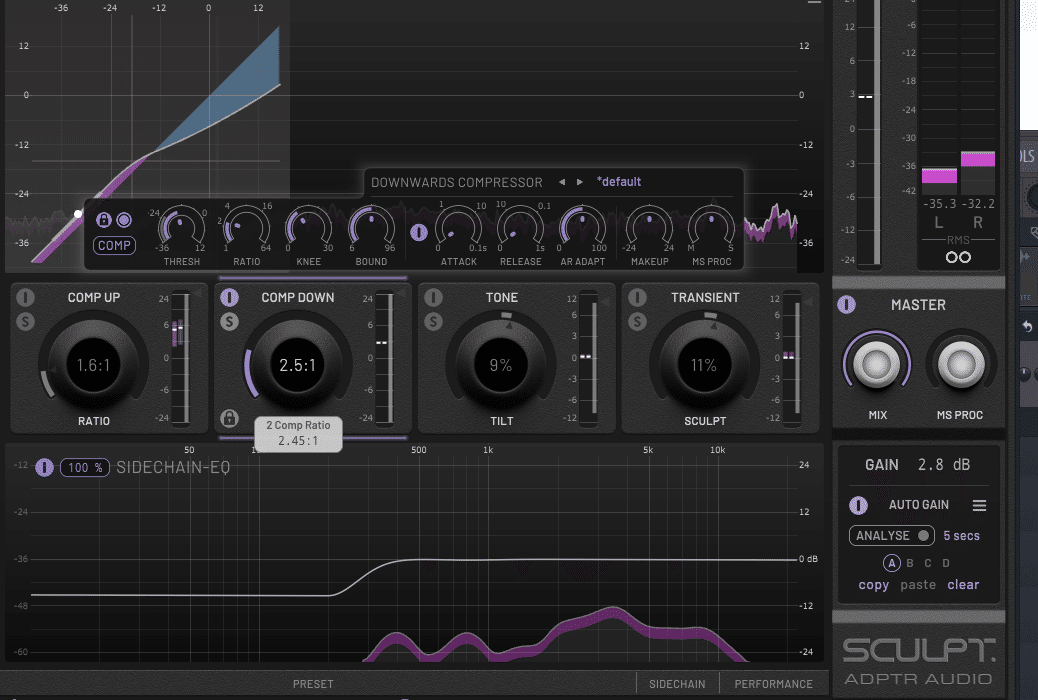Viewport: 1038px width, 700px height.
Task: Click the BOUND knob
Action: pos(371,228)
